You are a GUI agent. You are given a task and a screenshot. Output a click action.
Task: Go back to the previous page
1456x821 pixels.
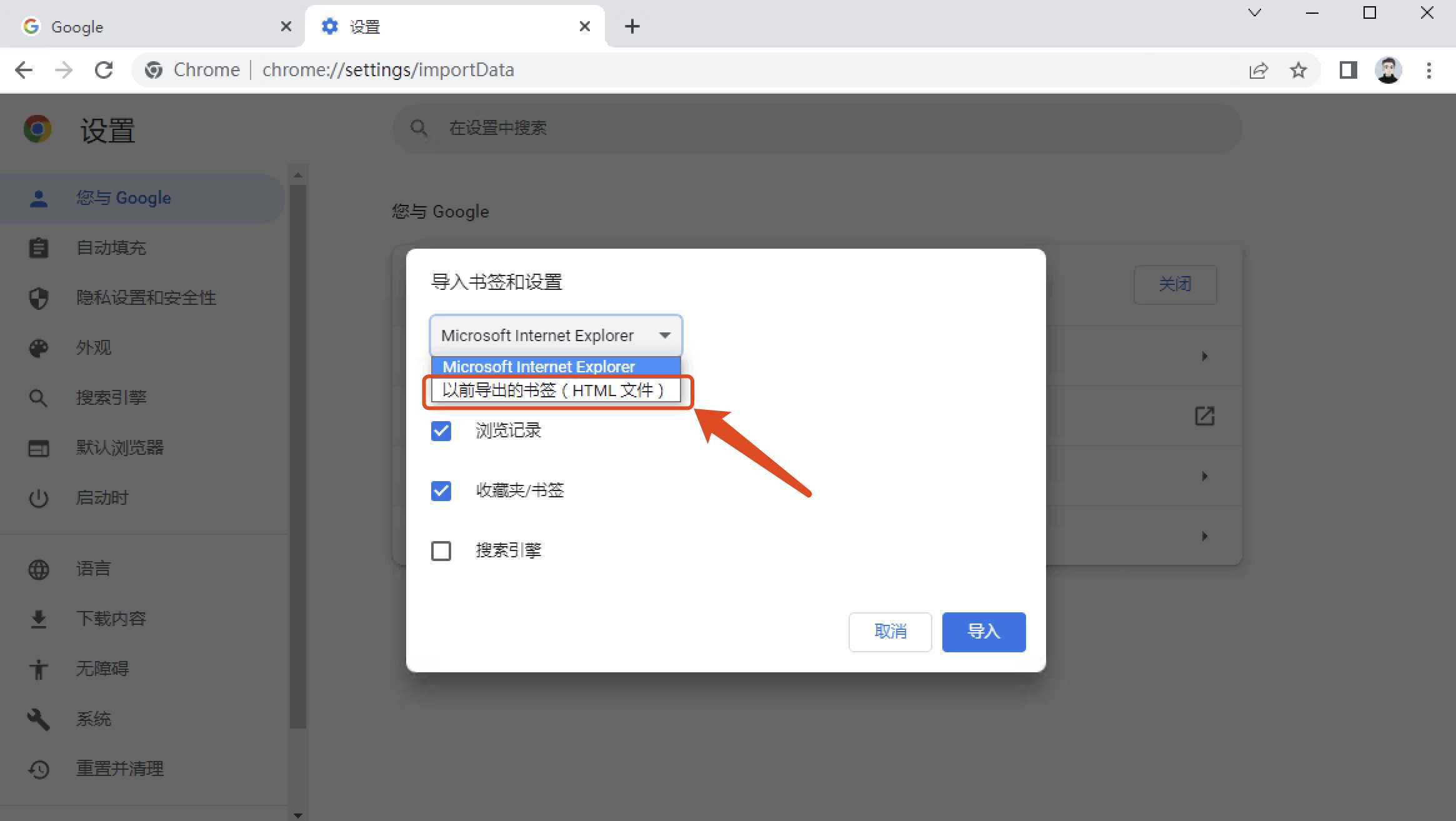tap(24, 70)
